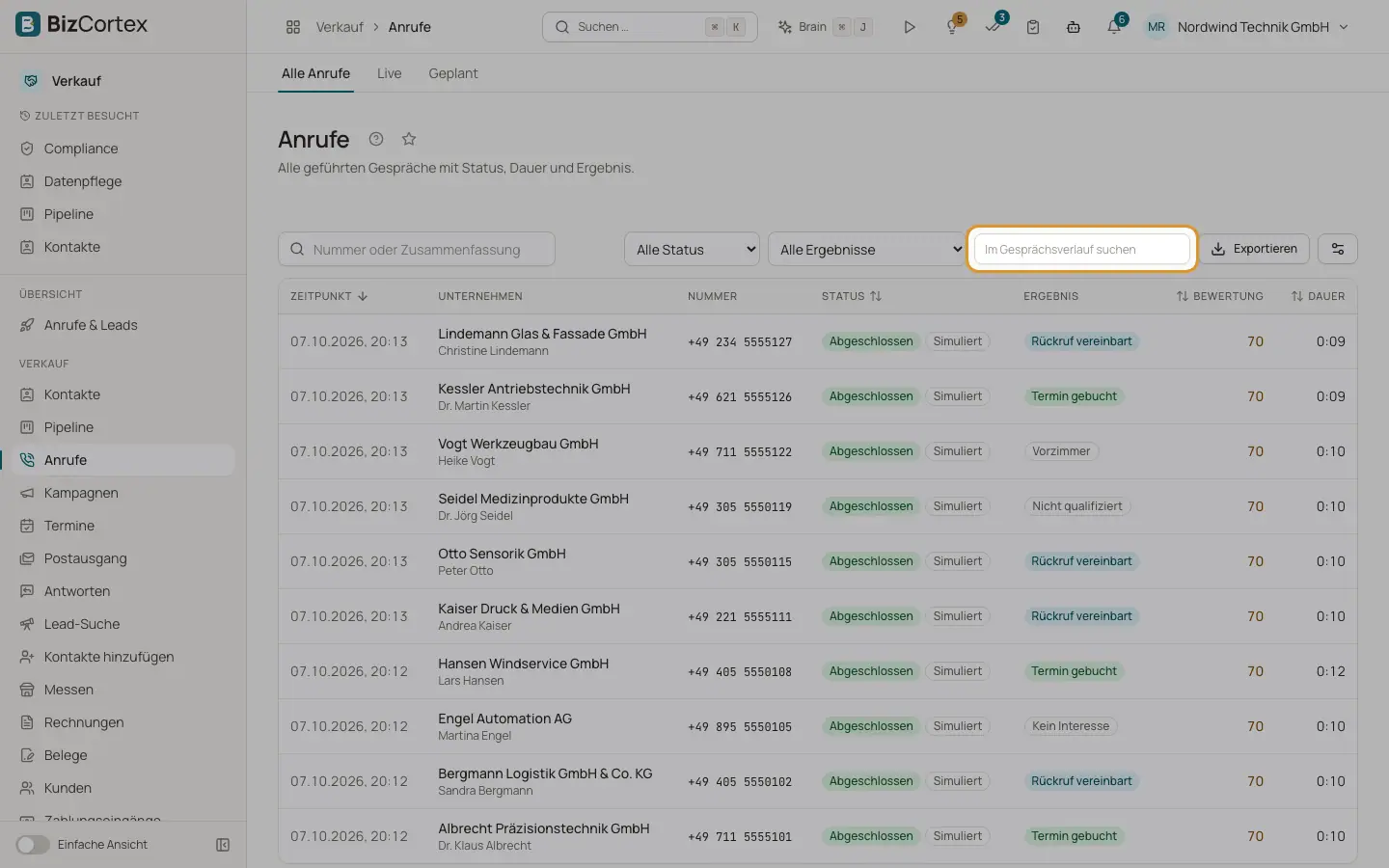Toggle the Einfache Ansicht switch
Screen dimensions: 1389x868
(x=32, y=845)
